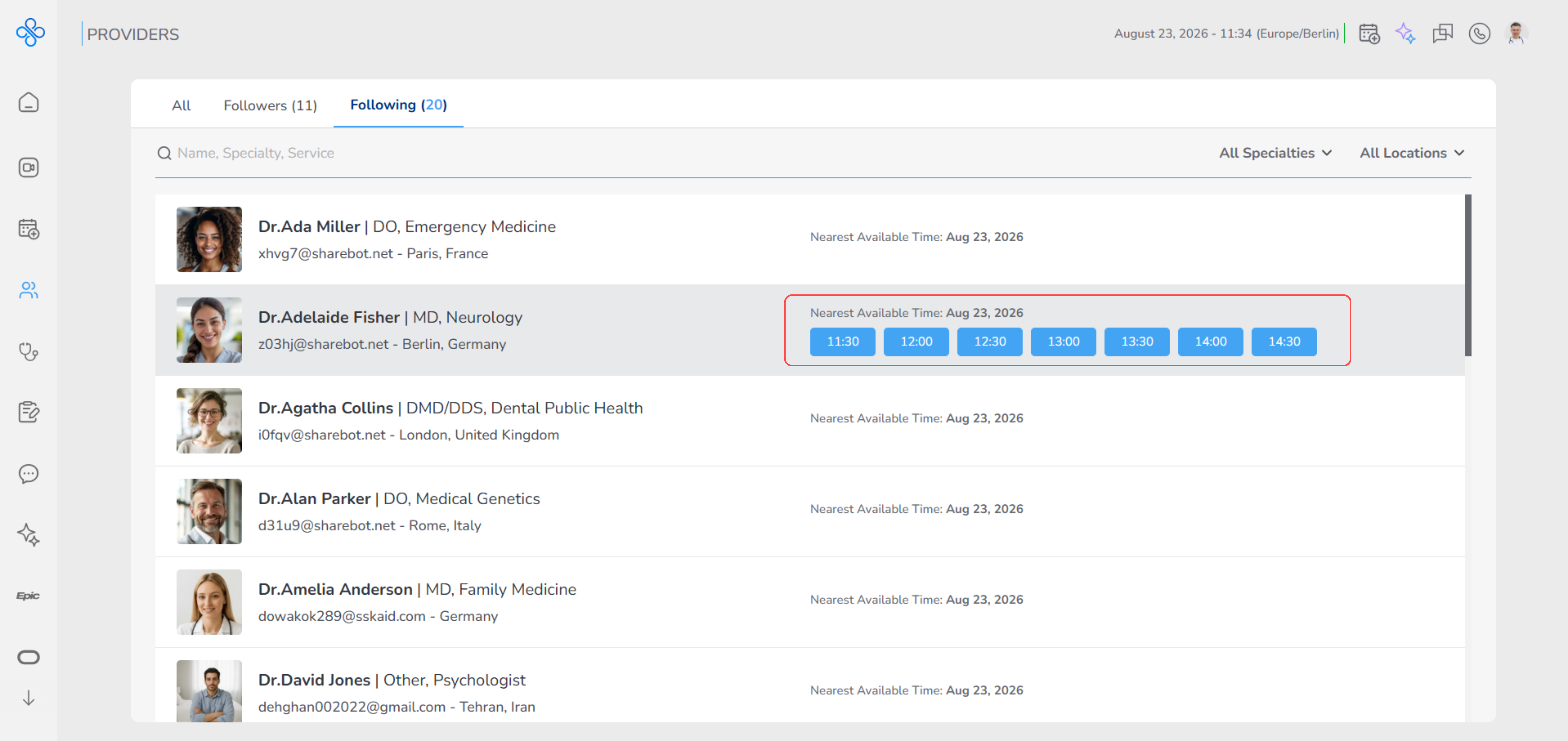Switch to the Followers (11) tab
Screen dimensions: 1568x741
[x=270, y=105]
